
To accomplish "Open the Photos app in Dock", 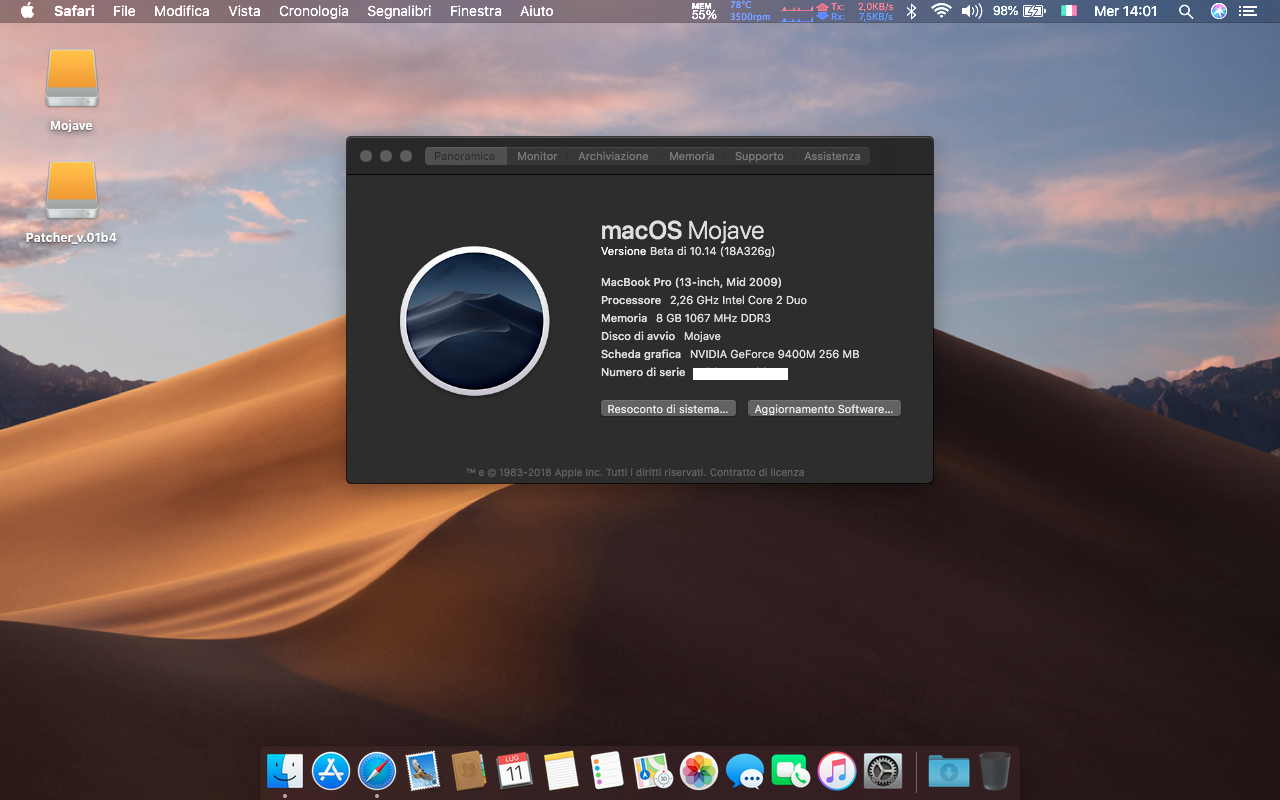I will (x=699, y=771).
